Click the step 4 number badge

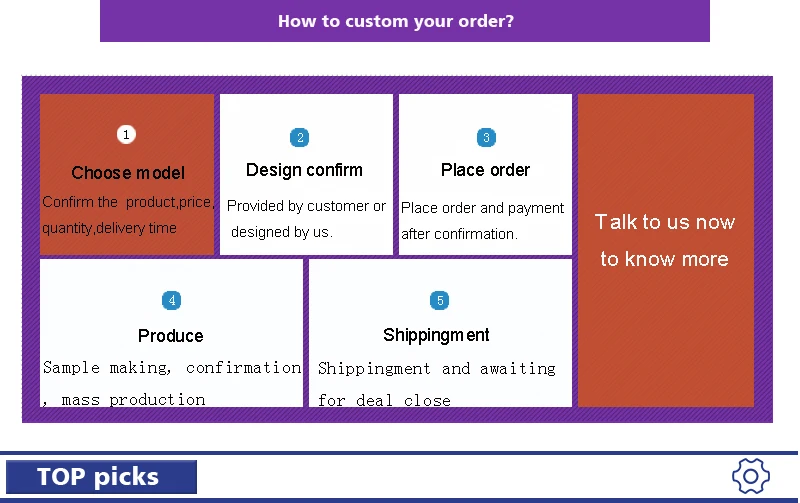172,300
